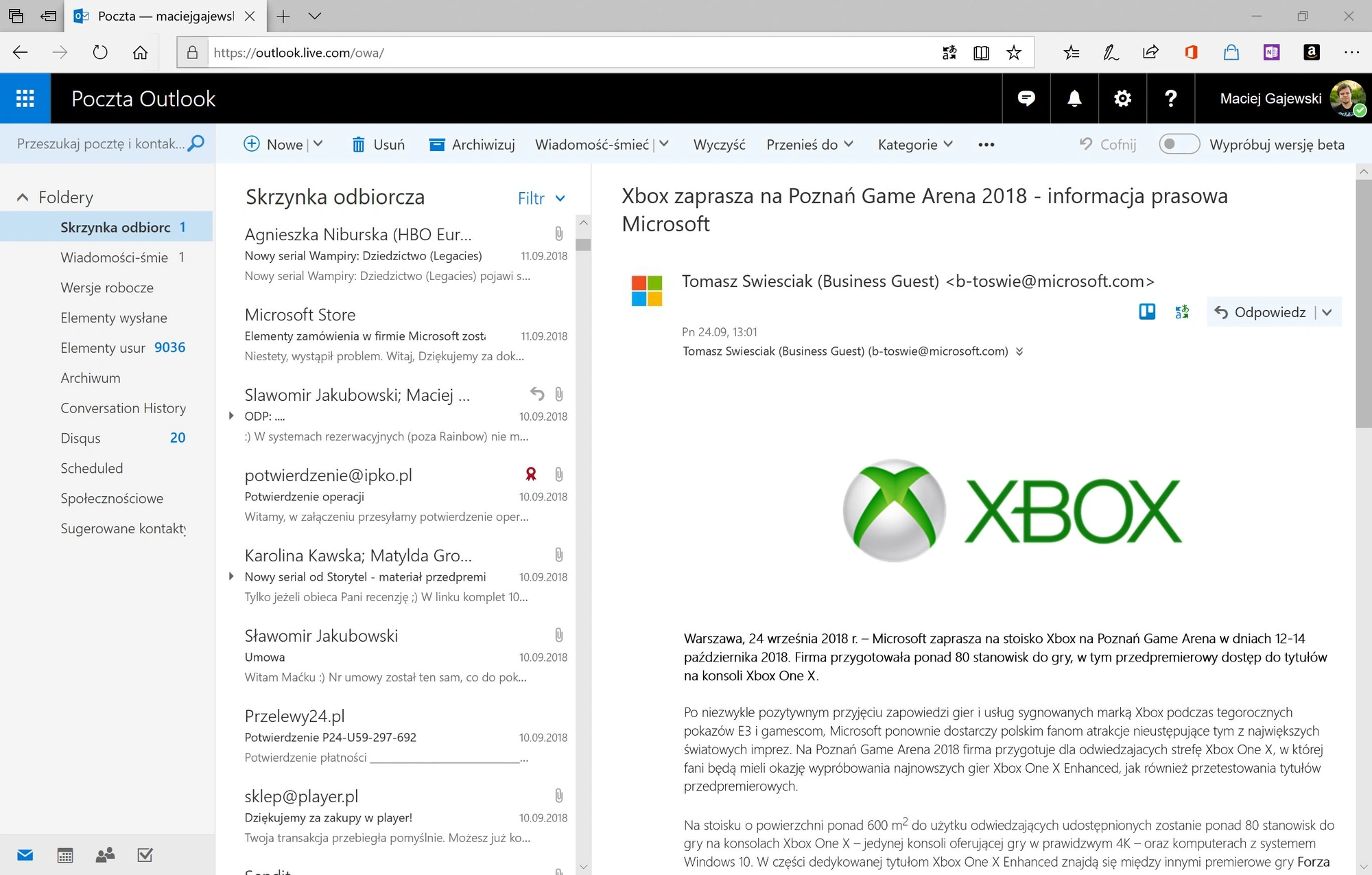Open the OneNote extension icon
This screenshot has height=875, width=1372.
(1271, 53)
